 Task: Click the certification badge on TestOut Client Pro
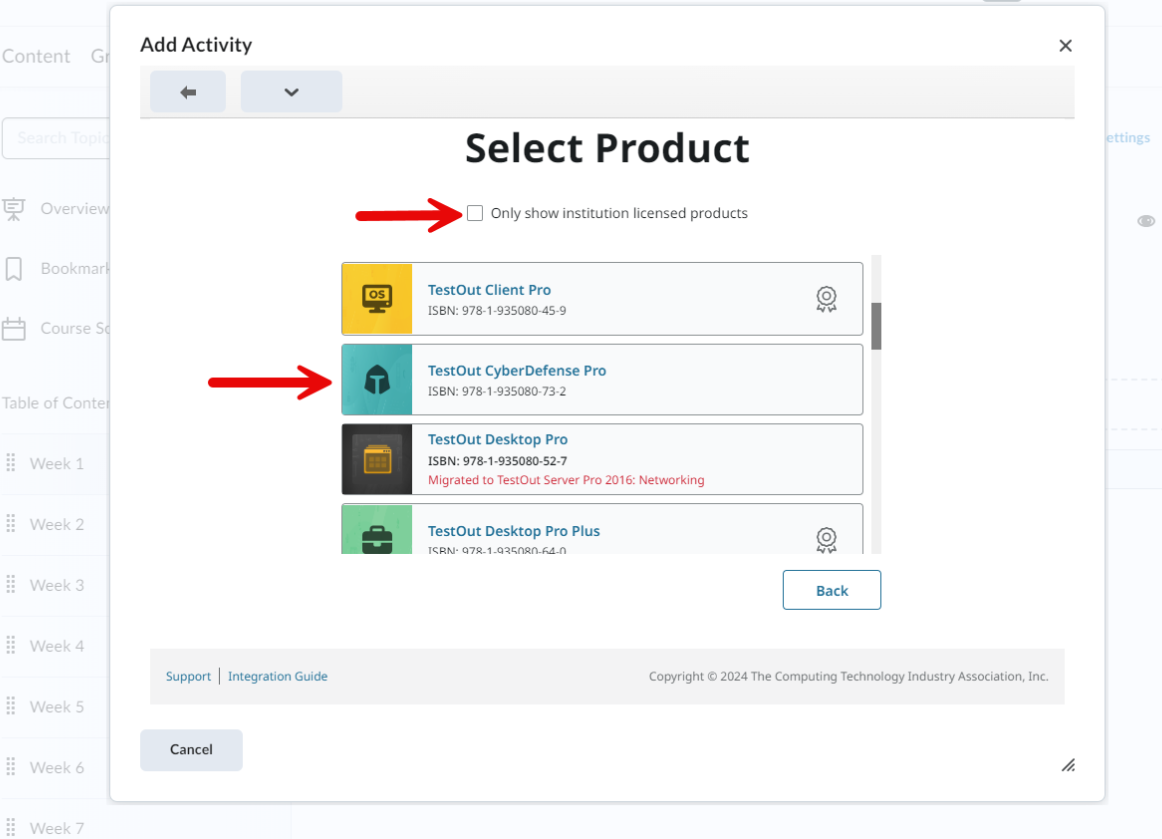point(826,299)
